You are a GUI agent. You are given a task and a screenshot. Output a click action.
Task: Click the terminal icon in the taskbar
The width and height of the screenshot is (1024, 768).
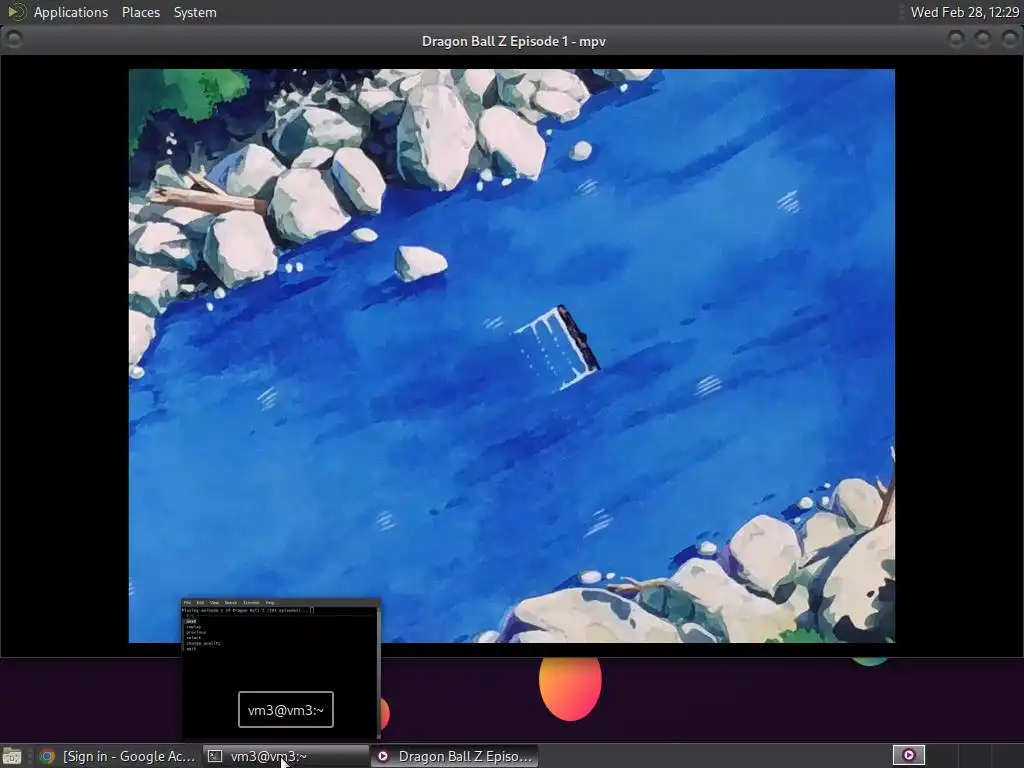(215, 756)
